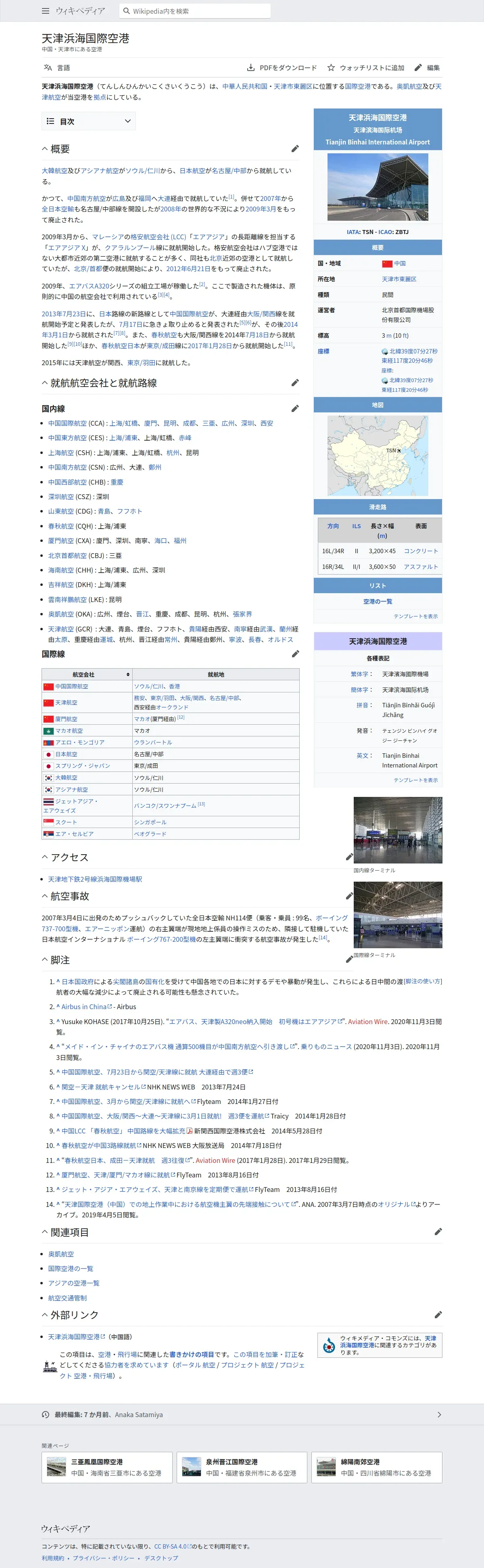Open アエロ・モンゴリア airline link
The width and height of the screenshot is (484, 1568).
pyautogui.click(x=80, y=742)
